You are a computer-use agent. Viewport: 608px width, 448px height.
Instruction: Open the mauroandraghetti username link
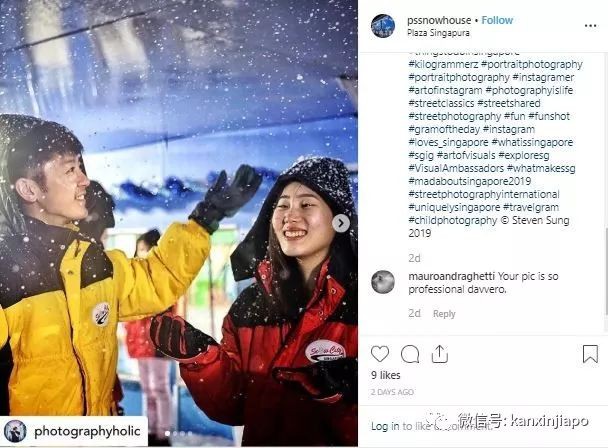451,276
